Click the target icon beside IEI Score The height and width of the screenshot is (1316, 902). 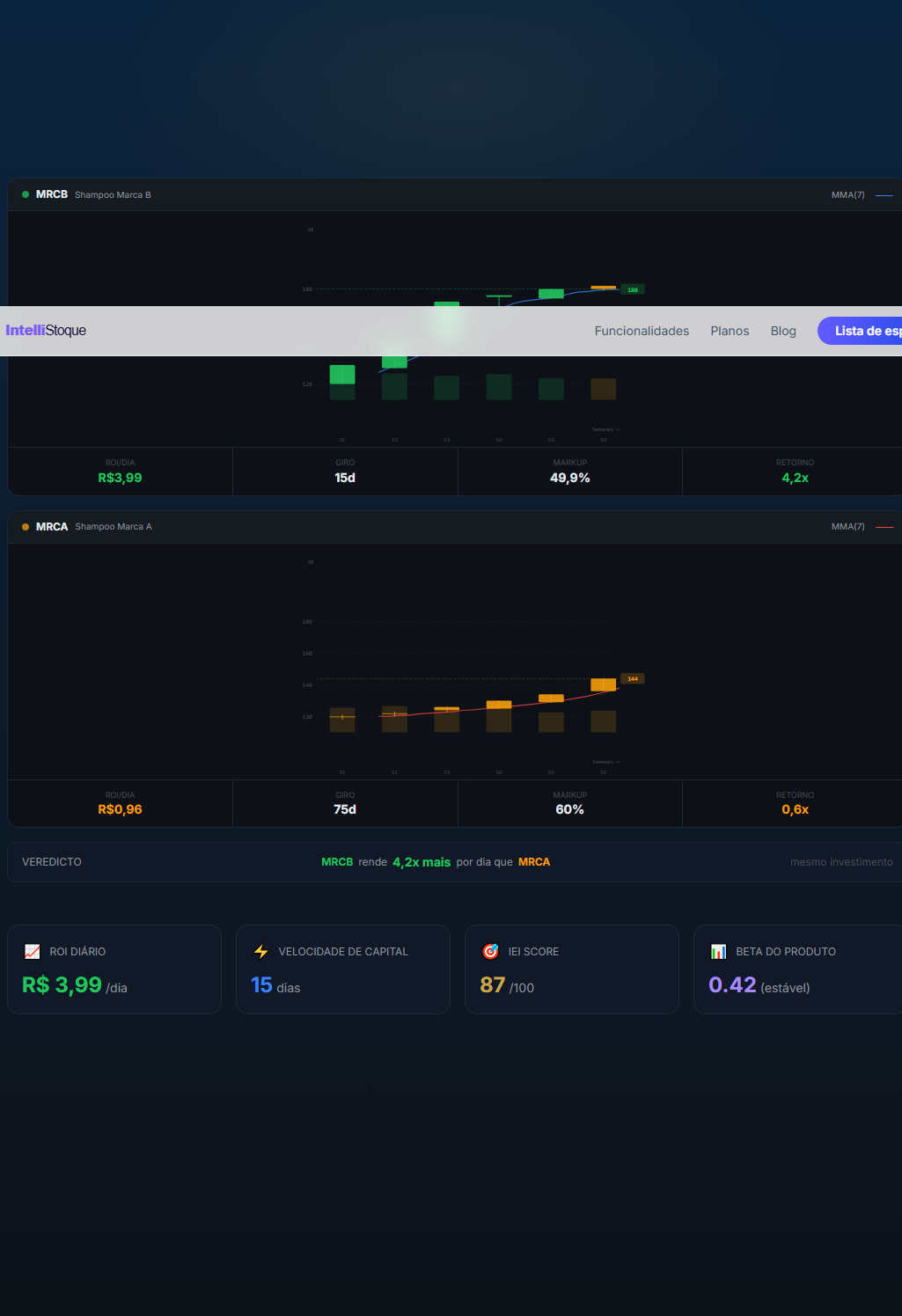(x=490, y=952)
